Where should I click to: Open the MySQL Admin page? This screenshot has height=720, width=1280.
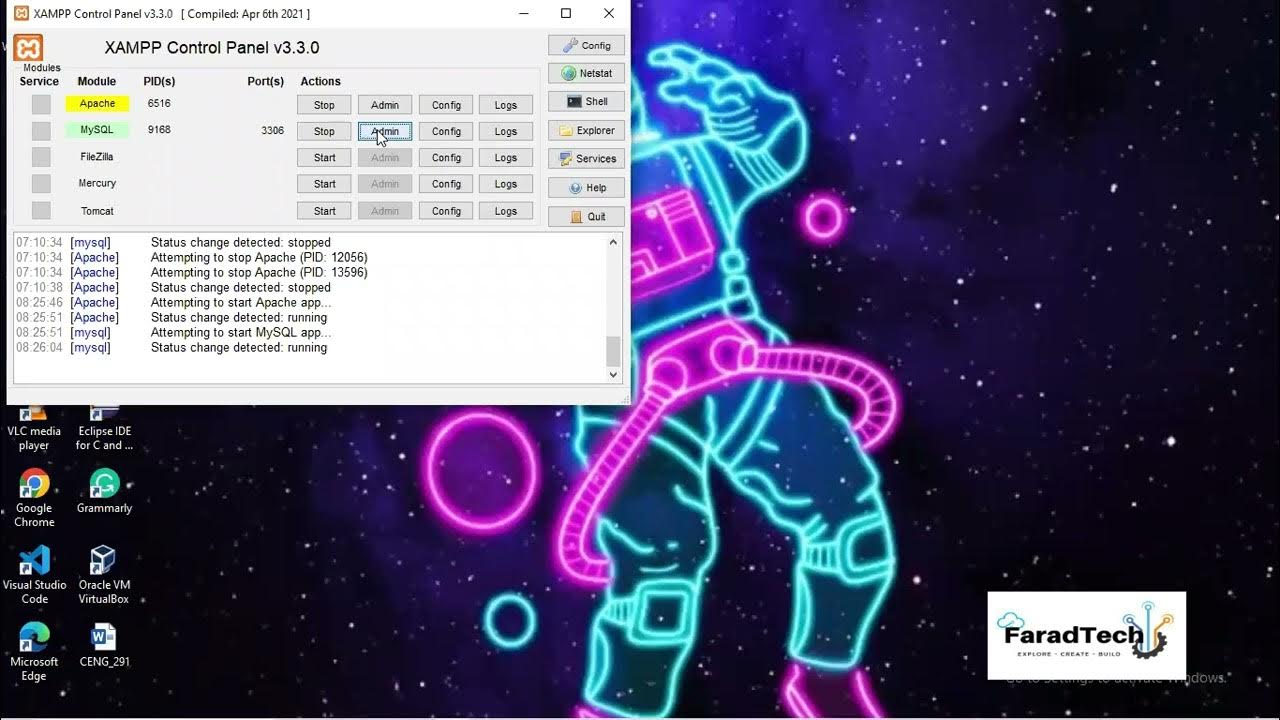point(385,131)
